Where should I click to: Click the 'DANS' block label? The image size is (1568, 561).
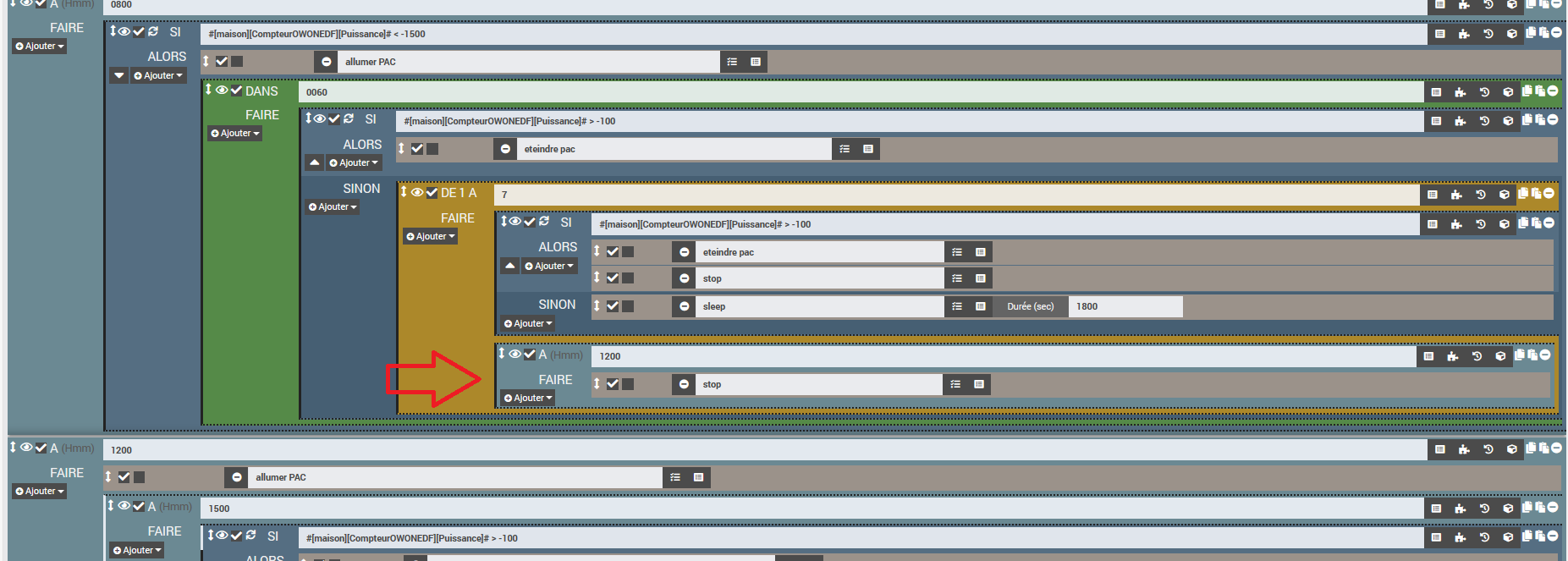point(261,91)
